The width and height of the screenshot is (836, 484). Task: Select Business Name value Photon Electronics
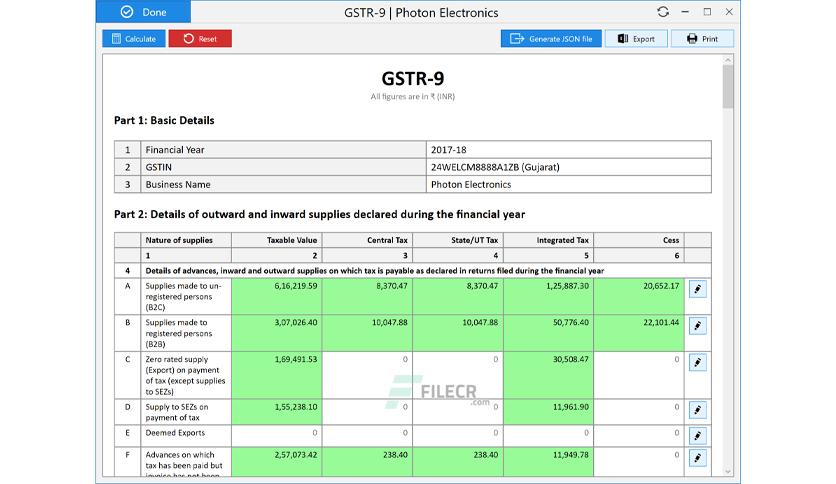568,184
